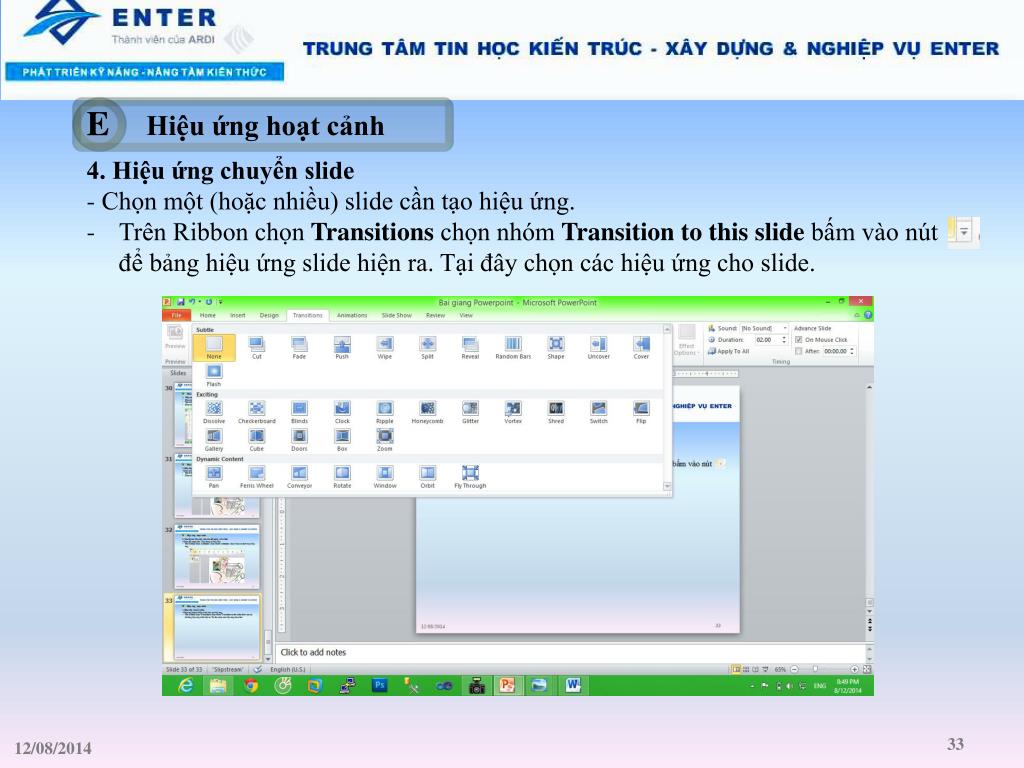The width and height of the screenshot is (1024, 768).
Task: Select the Window transition
Action: point(385,477)
